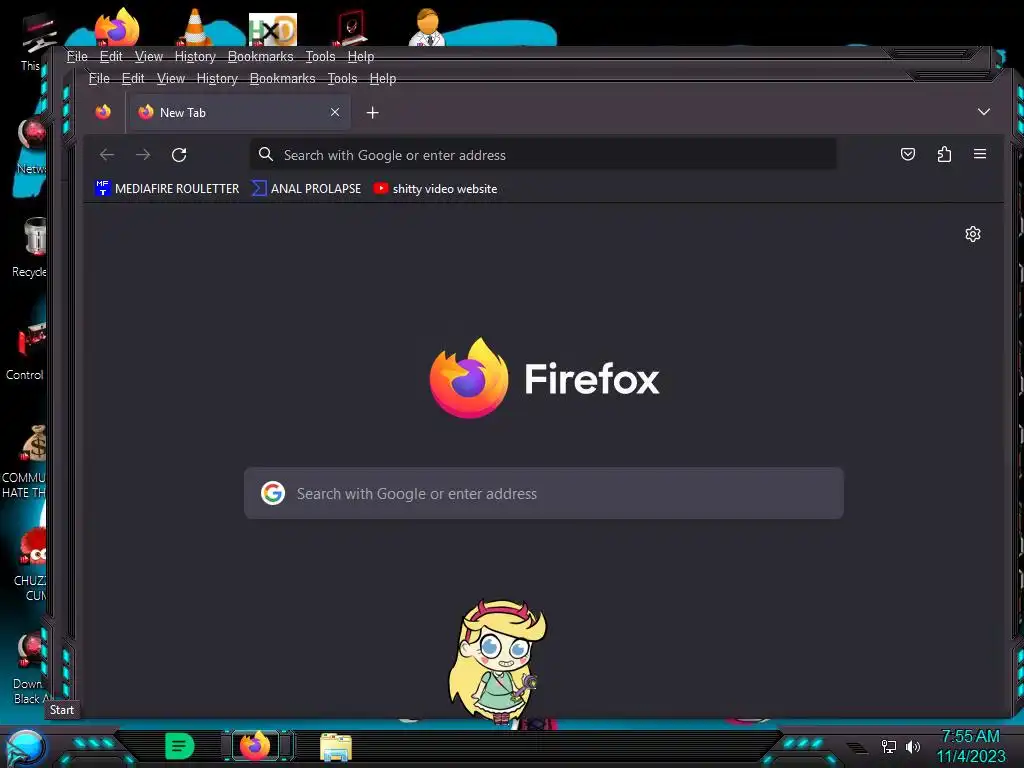The width and height of the screenshot is (1024, 768).
Task: Click the Google logo in the search box
Action: 273,493
